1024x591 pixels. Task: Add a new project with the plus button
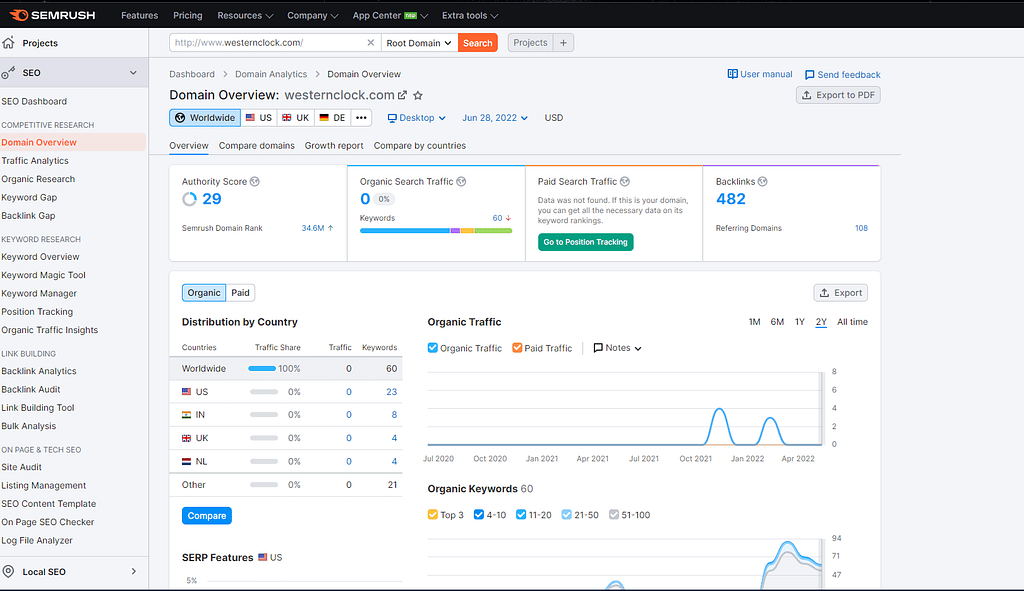coord(563,42)
